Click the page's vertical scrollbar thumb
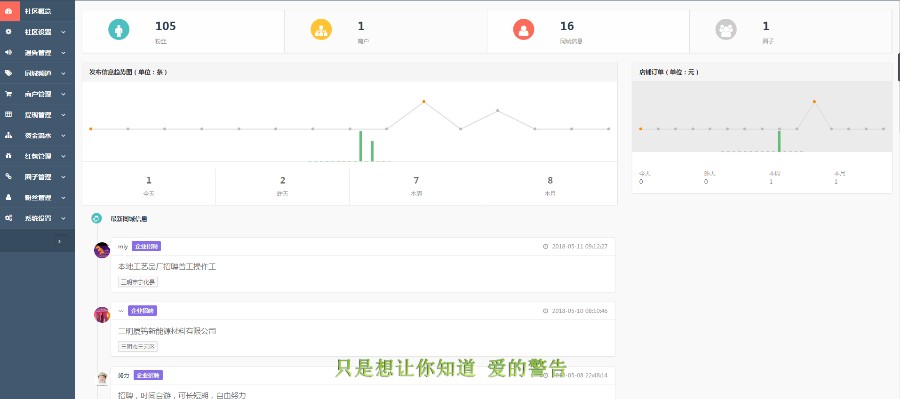The image size is (900, 399). pos(898,68)
